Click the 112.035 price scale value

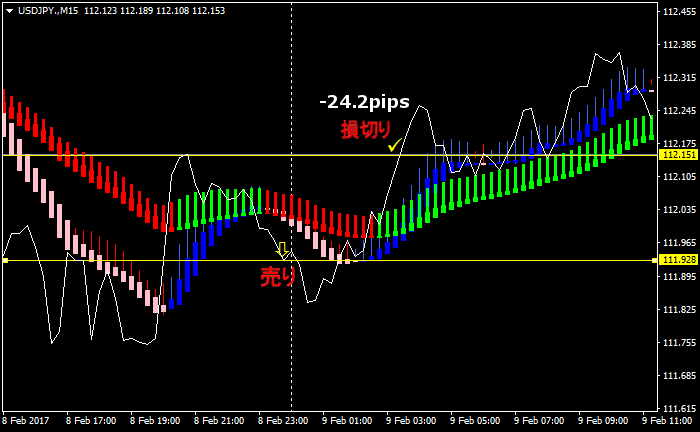679,210
